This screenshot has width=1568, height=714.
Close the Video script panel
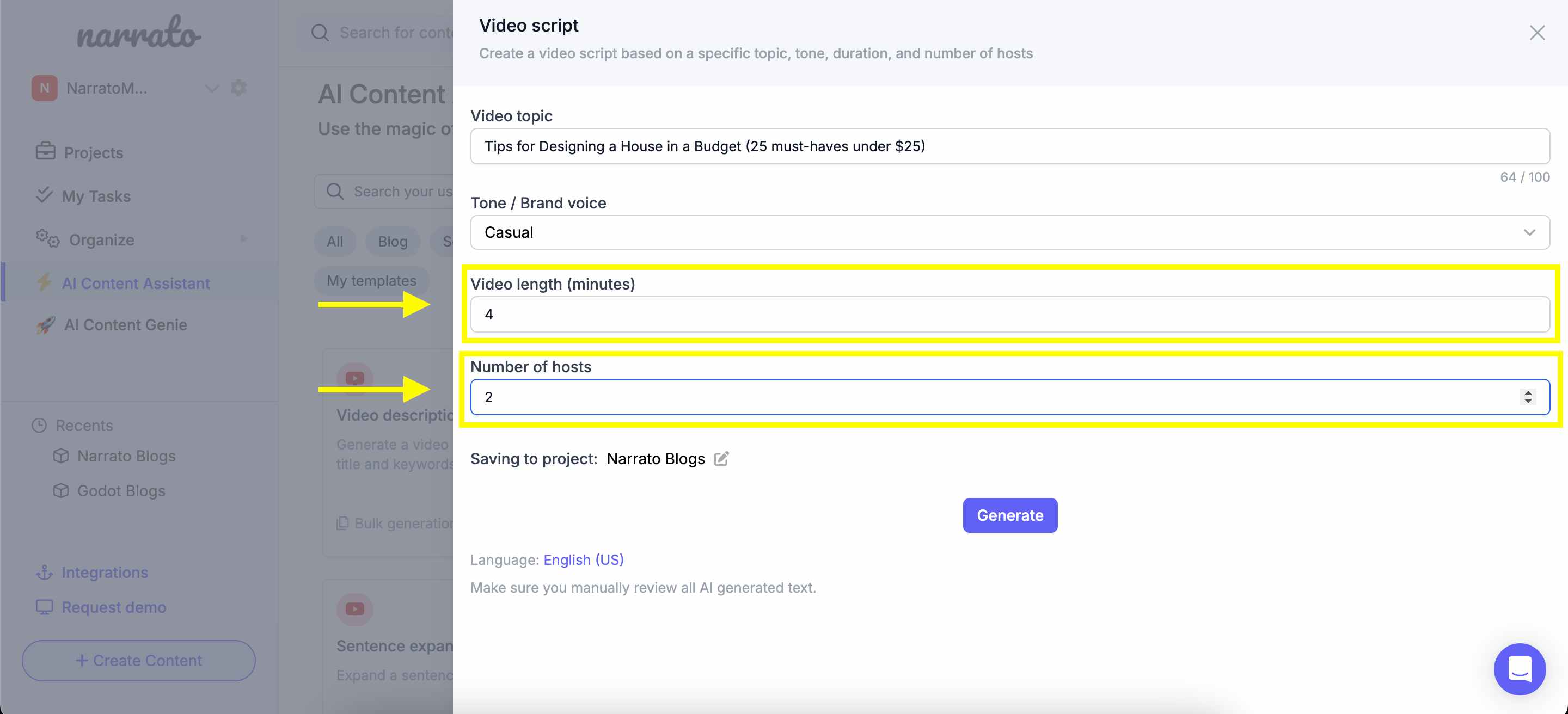1537,33
